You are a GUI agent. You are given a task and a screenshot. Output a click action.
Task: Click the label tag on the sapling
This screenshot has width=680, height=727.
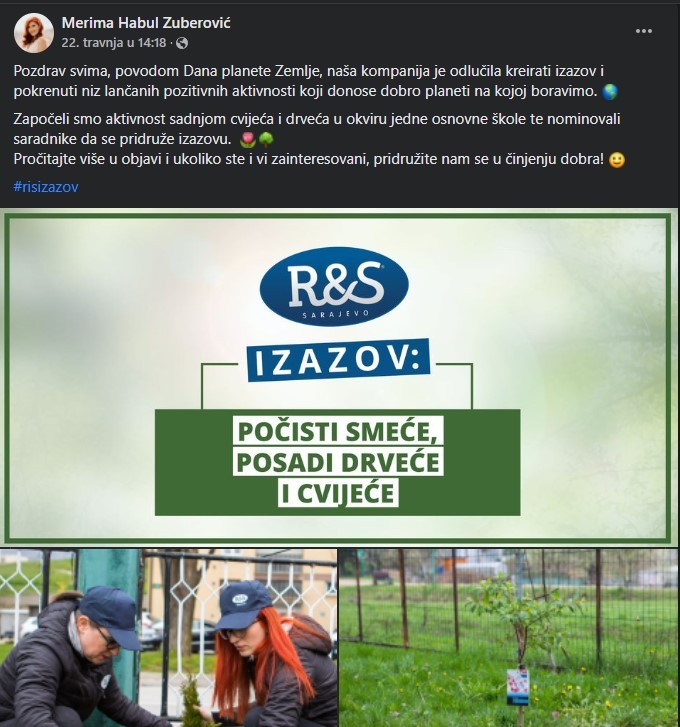[x=518, y=687]
